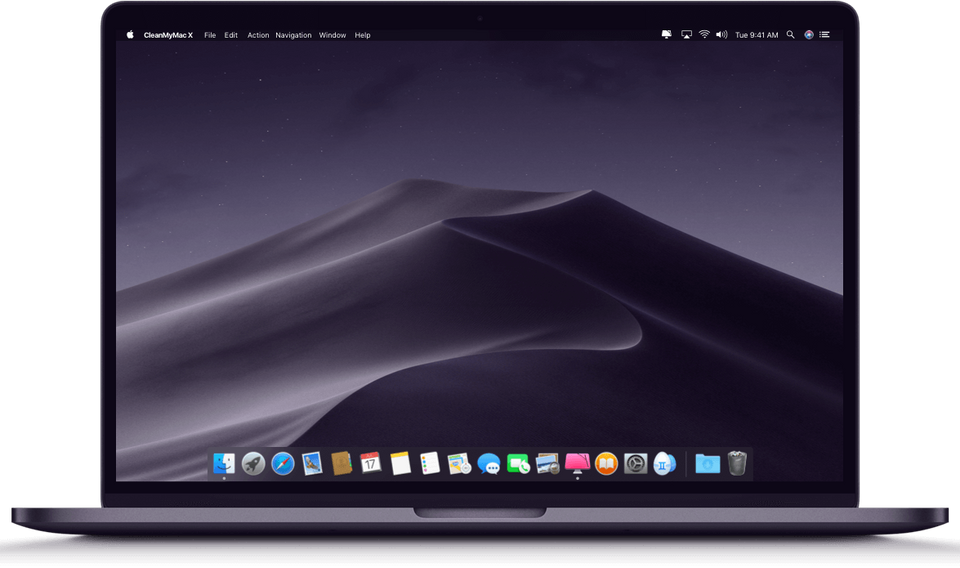The width and height of the screenshot is (960, 568).
Task: Open the Apple menu
Action: 130,35
